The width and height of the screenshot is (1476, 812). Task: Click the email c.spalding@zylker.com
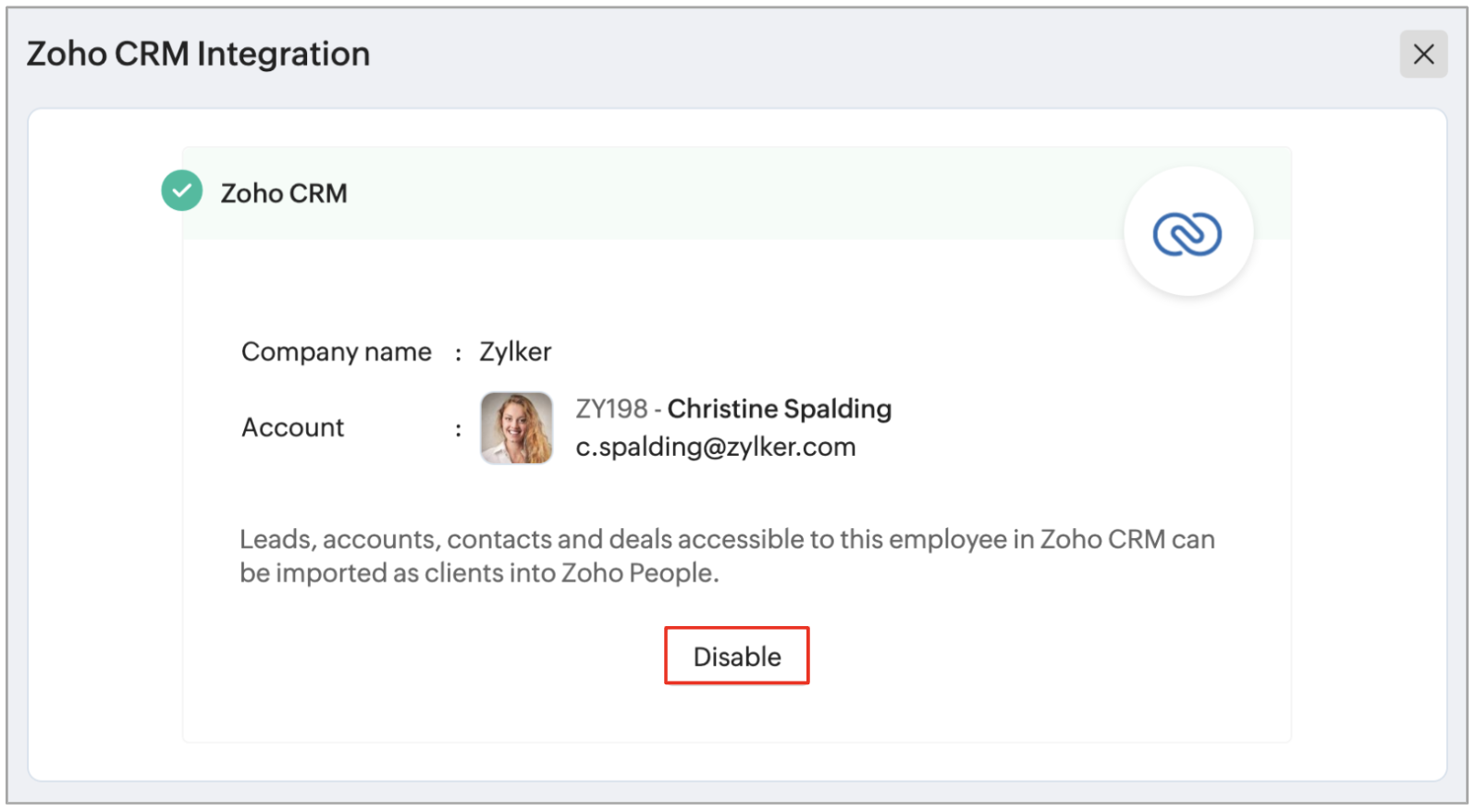coord(715,448)
